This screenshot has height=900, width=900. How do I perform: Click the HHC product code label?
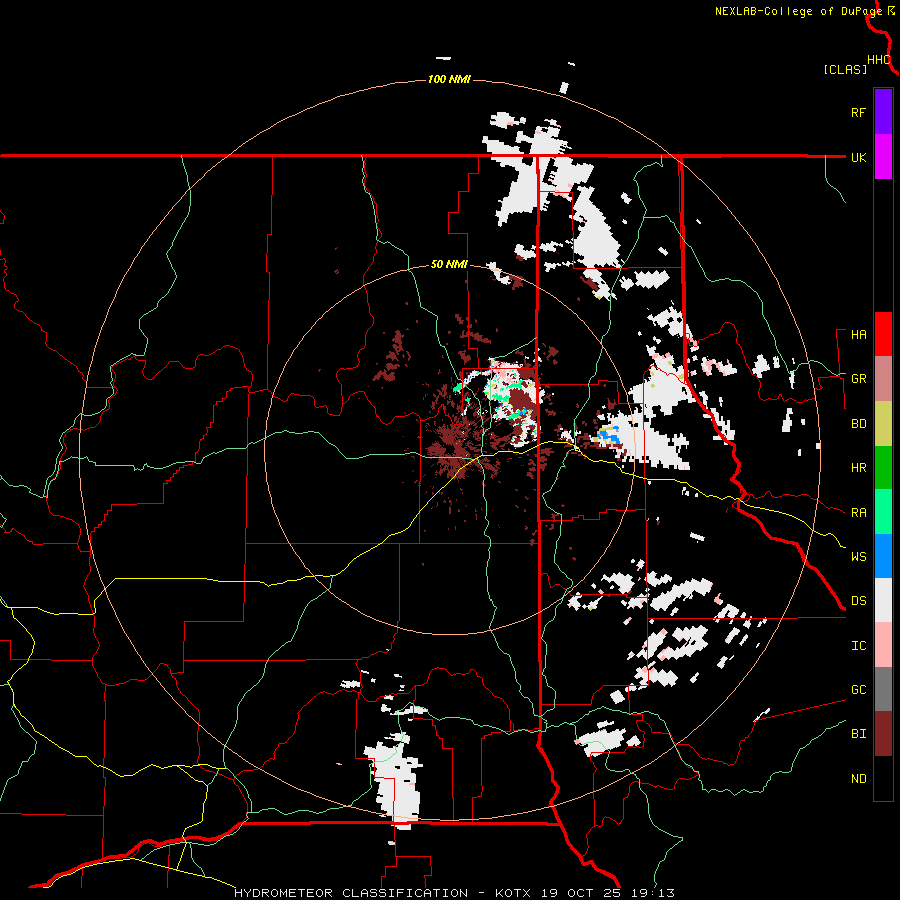[878, 60]
